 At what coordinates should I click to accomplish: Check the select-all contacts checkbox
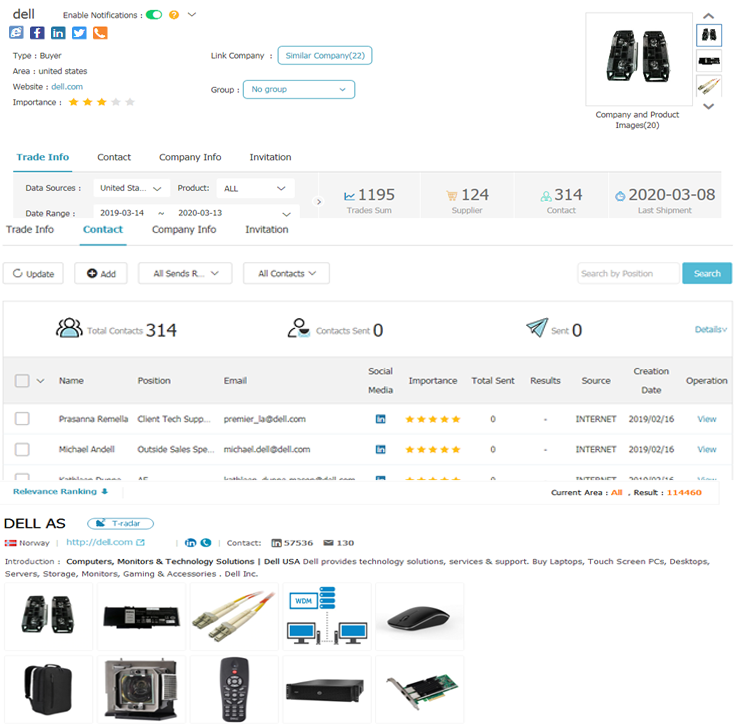22,380
